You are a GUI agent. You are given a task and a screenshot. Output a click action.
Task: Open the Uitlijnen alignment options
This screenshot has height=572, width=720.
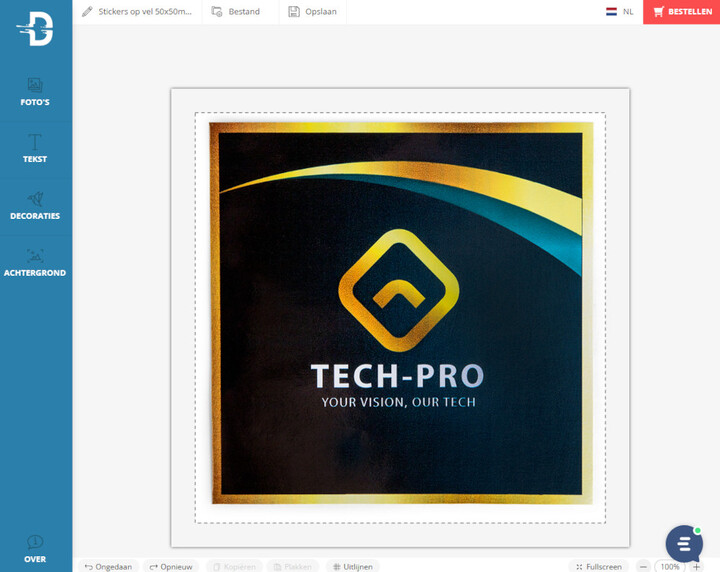tap(351, 566)
